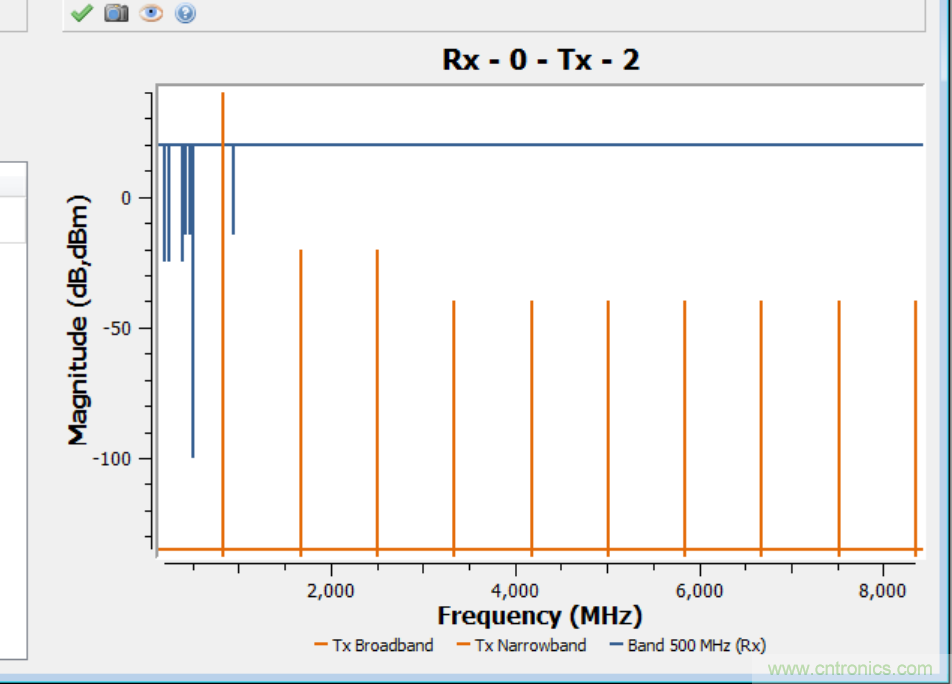Click the 8,000 tick label on frequency axis
Screen dimensions: 952x684
click(x=883, y=590)
